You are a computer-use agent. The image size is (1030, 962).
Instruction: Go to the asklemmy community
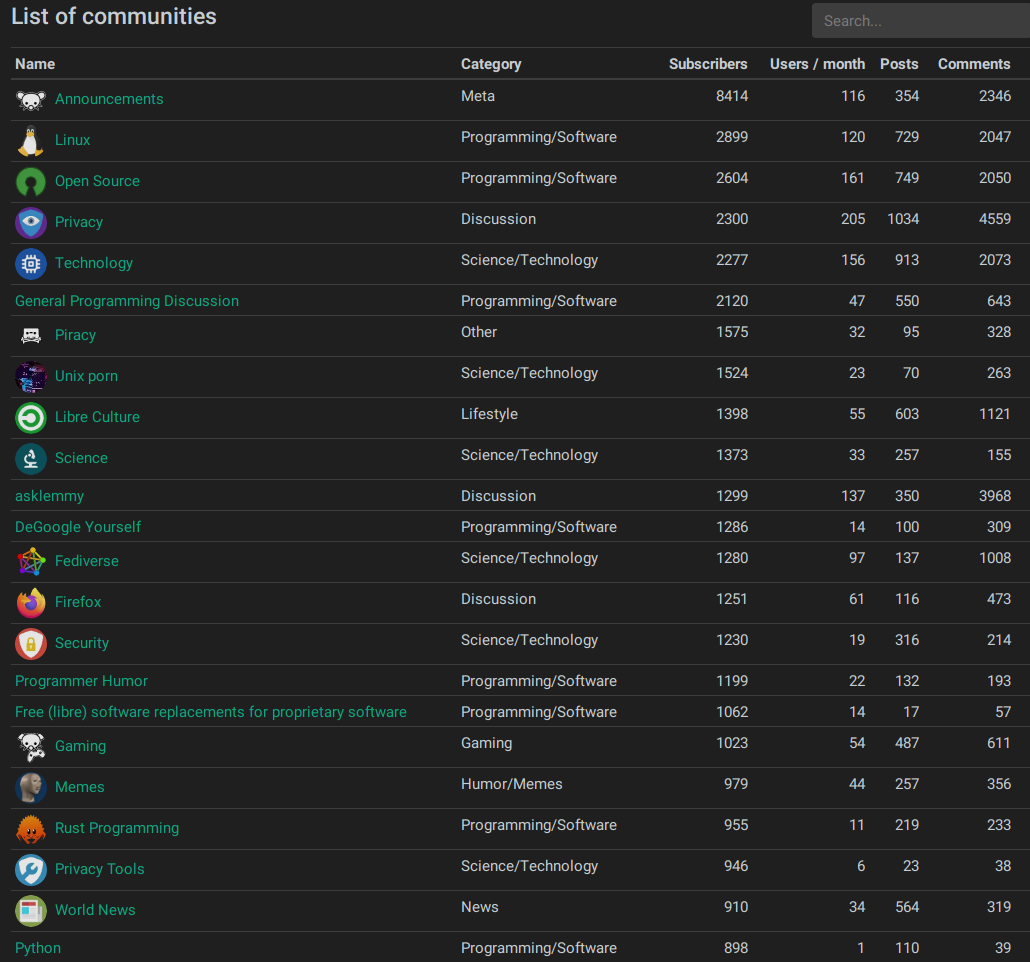pos(50,496)
